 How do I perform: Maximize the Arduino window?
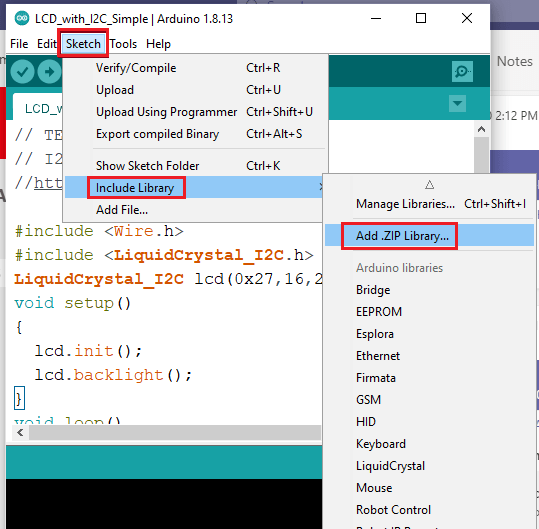tap(421, 18)
